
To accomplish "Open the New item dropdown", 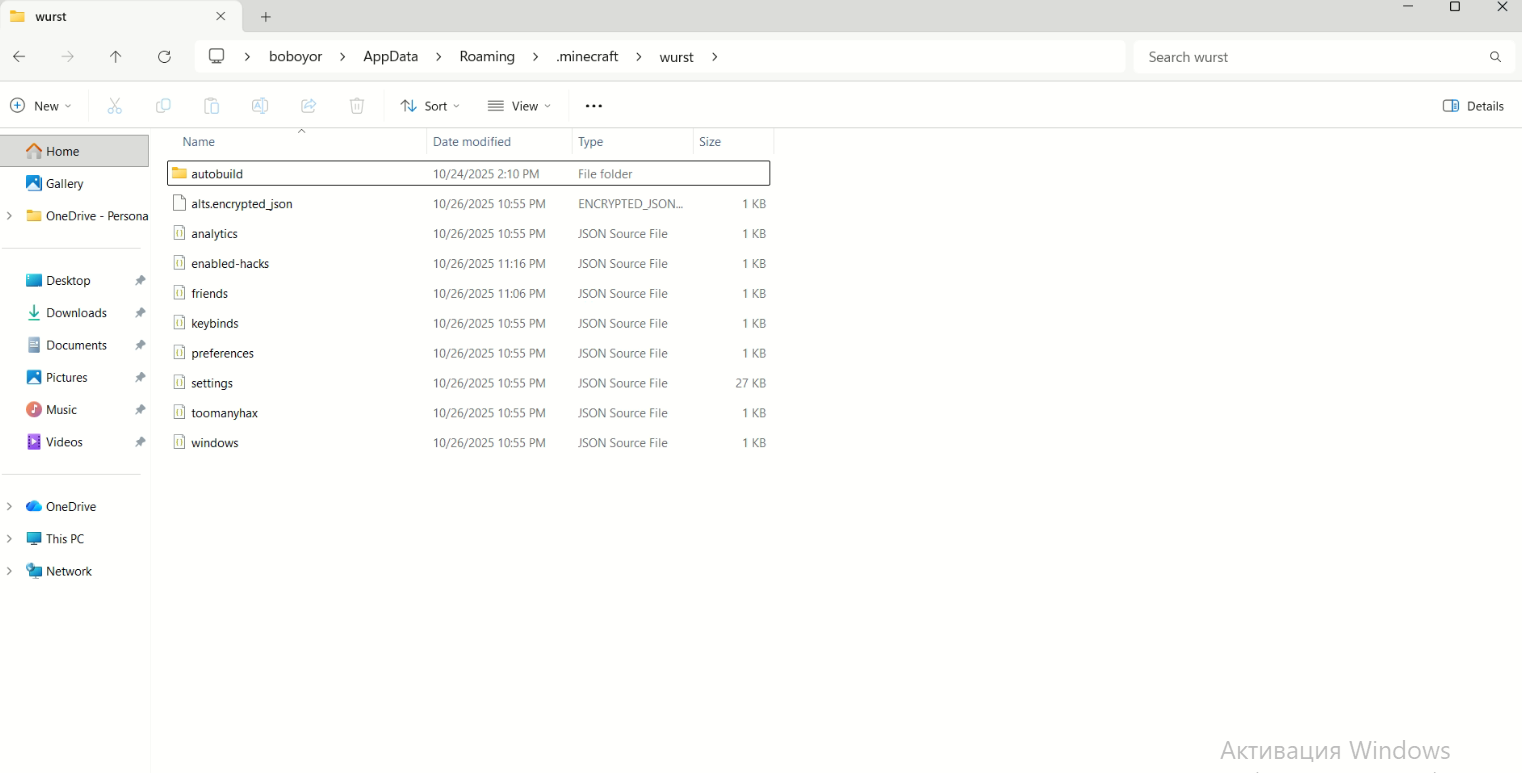I will click(41, 106).
